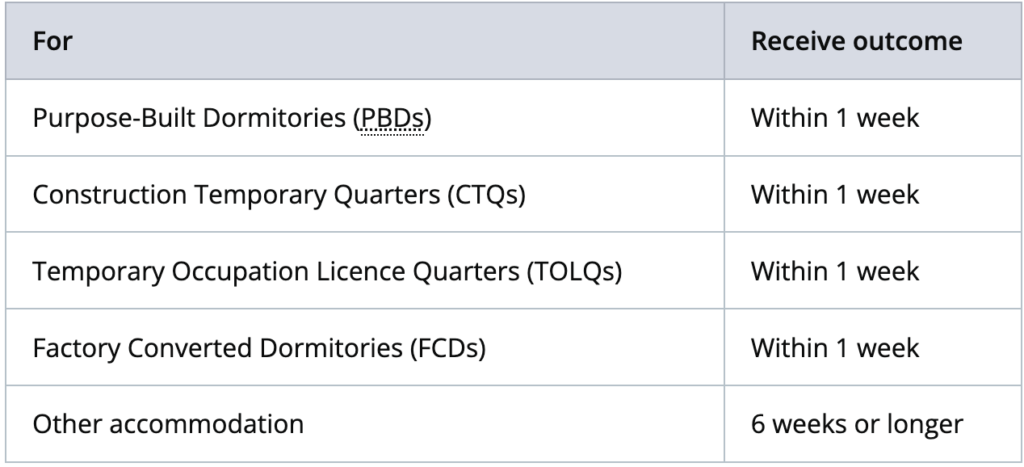Click "Within 1 week" in PBDs row
Image resolution: width=1024 pixels, height=467 pixels.
tap(835, 118)
